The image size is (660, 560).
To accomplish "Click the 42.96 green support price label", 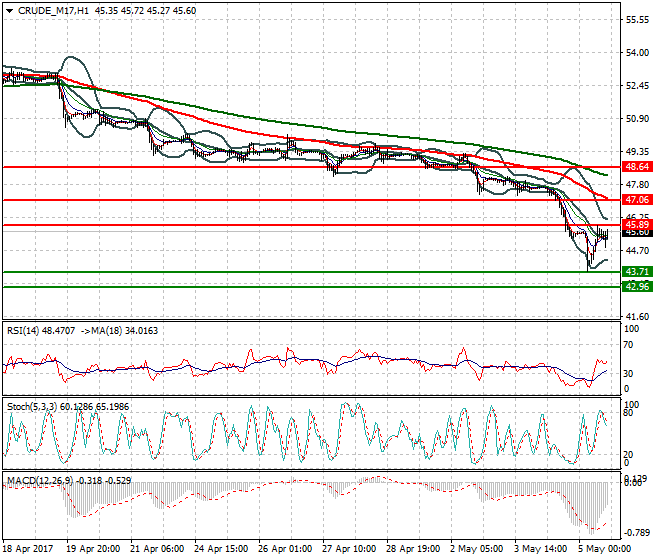I will 637,287.
